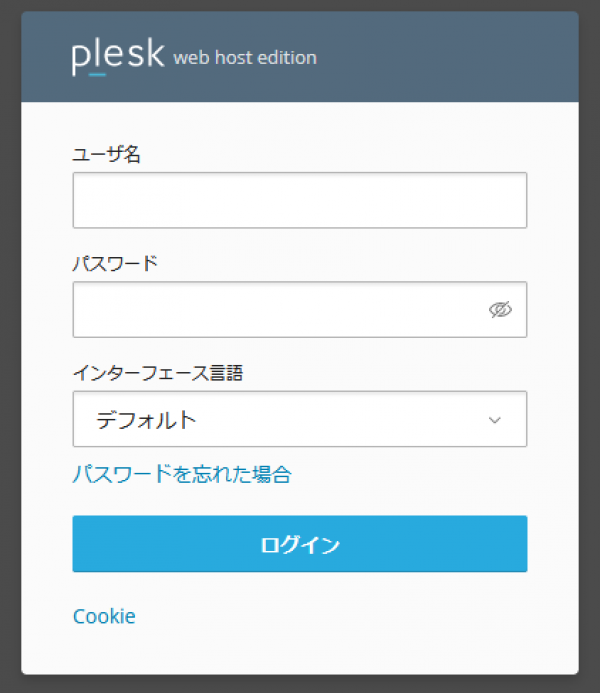Reveal typed password with the crossed-eye icon

500,310
